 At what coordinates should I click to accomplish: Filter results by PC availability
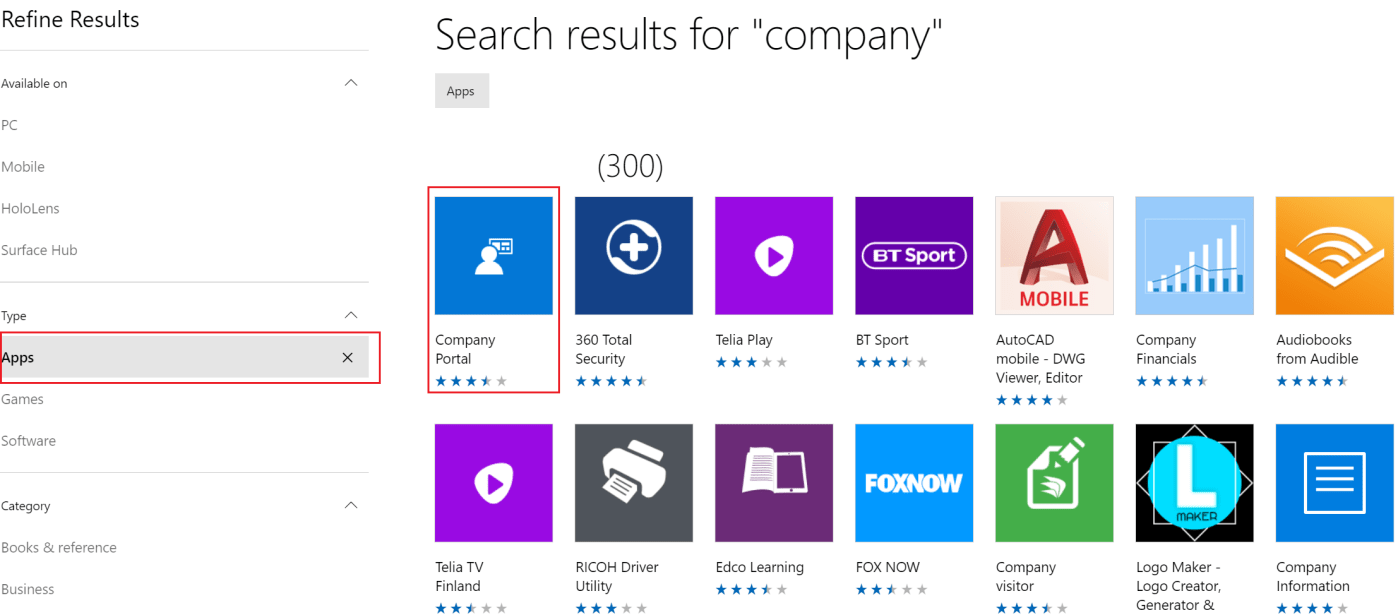[9, 124]
